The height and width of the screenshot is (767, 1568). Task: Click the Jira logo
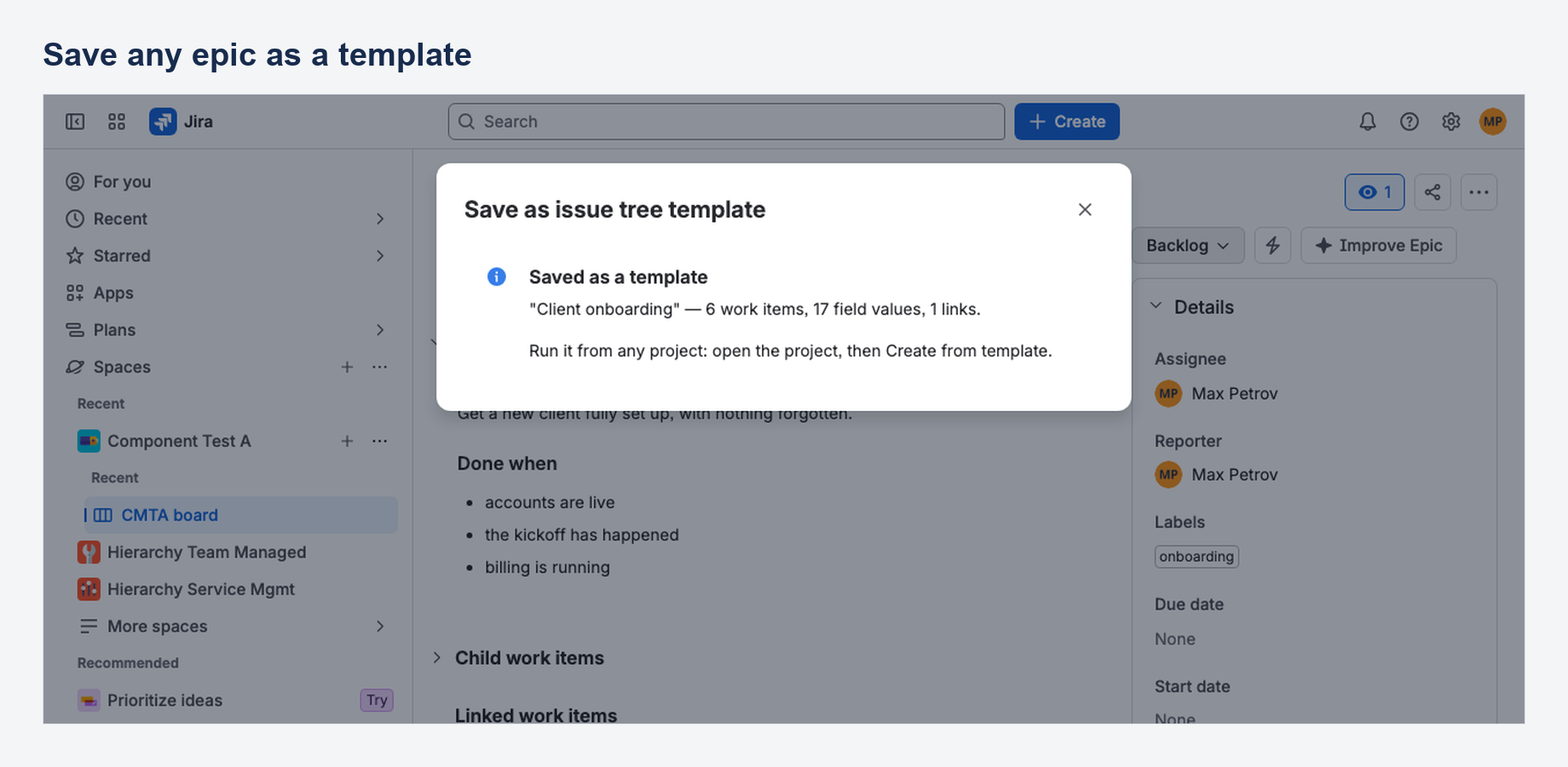pos(181,122)
